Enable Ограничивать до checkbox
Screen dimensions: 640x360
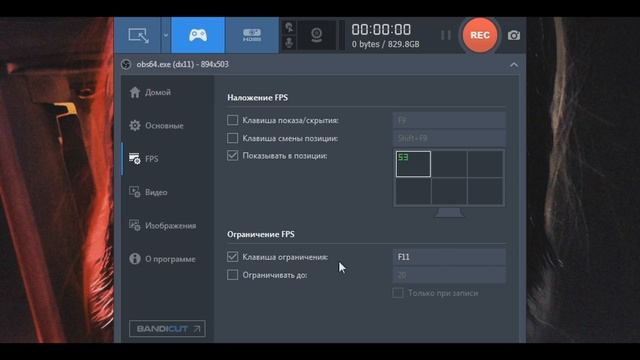coord(233,275)
